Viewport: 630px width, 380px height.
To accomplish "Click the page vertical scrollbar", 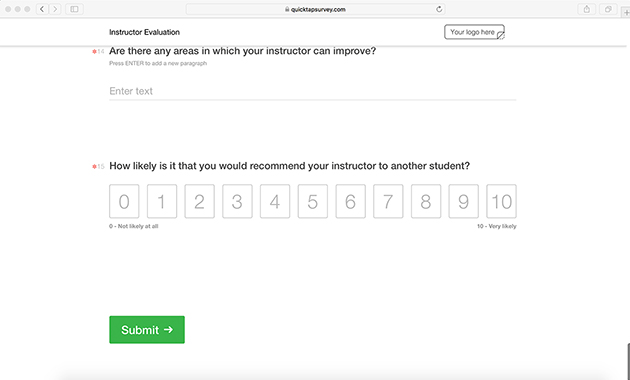I will point(628,362).
